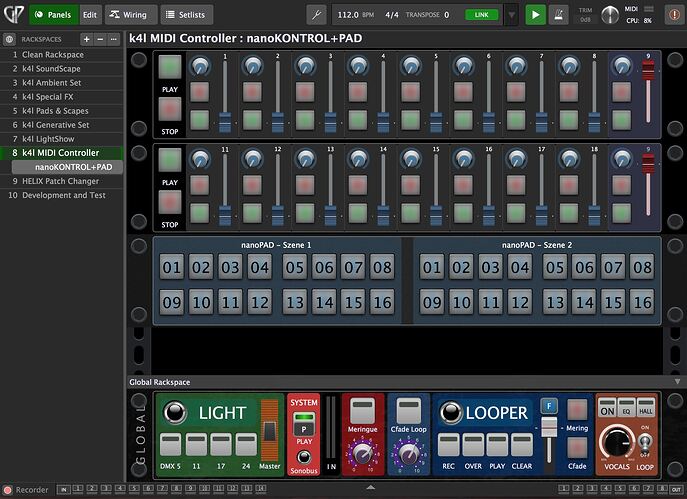Viewport: 687px width, 499px height.
Task: Click the red STOP pad in first row
Action: click(170, 109)
